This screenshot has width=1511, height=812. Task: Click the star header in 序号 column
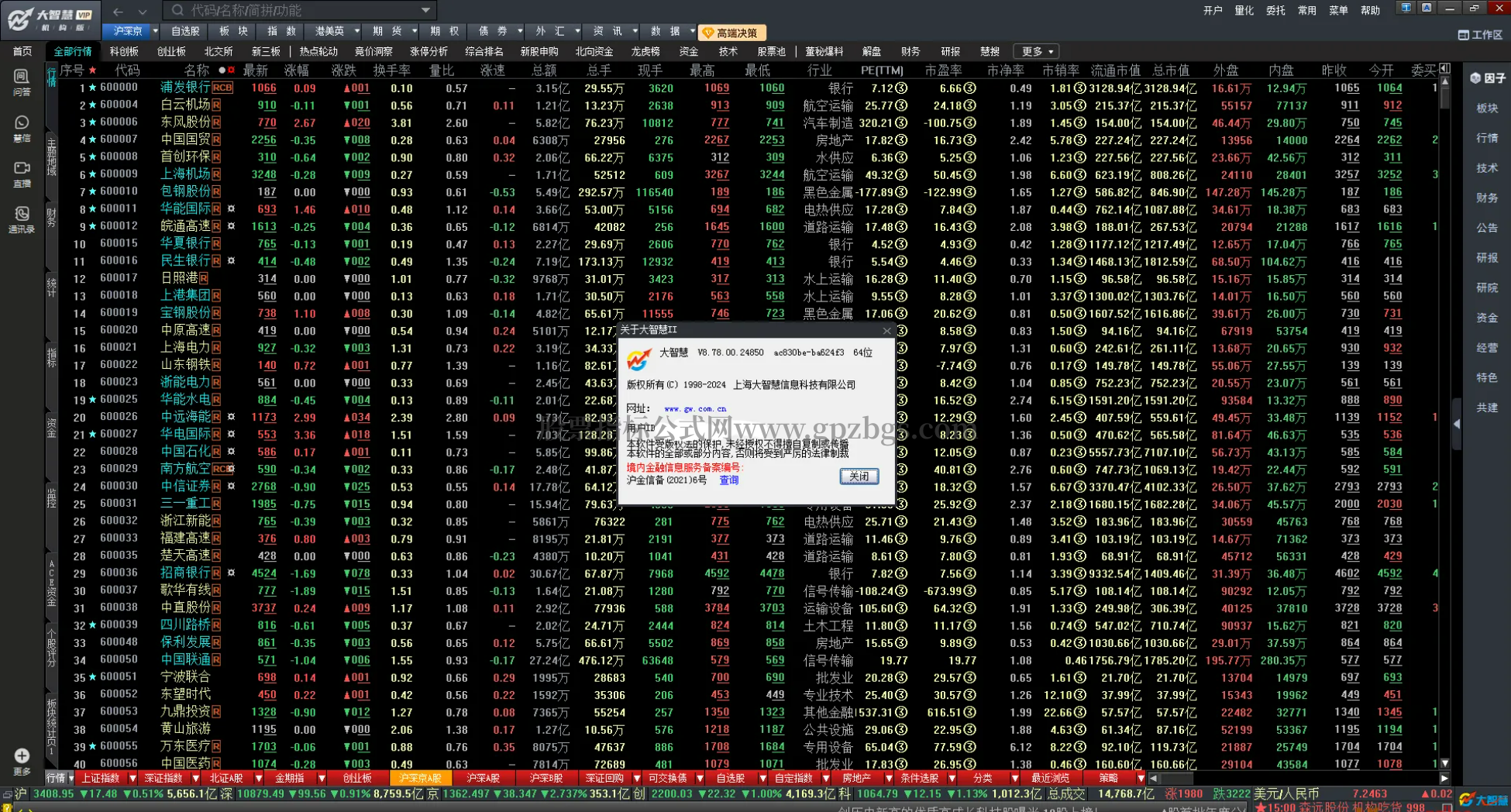pos(92,71)
